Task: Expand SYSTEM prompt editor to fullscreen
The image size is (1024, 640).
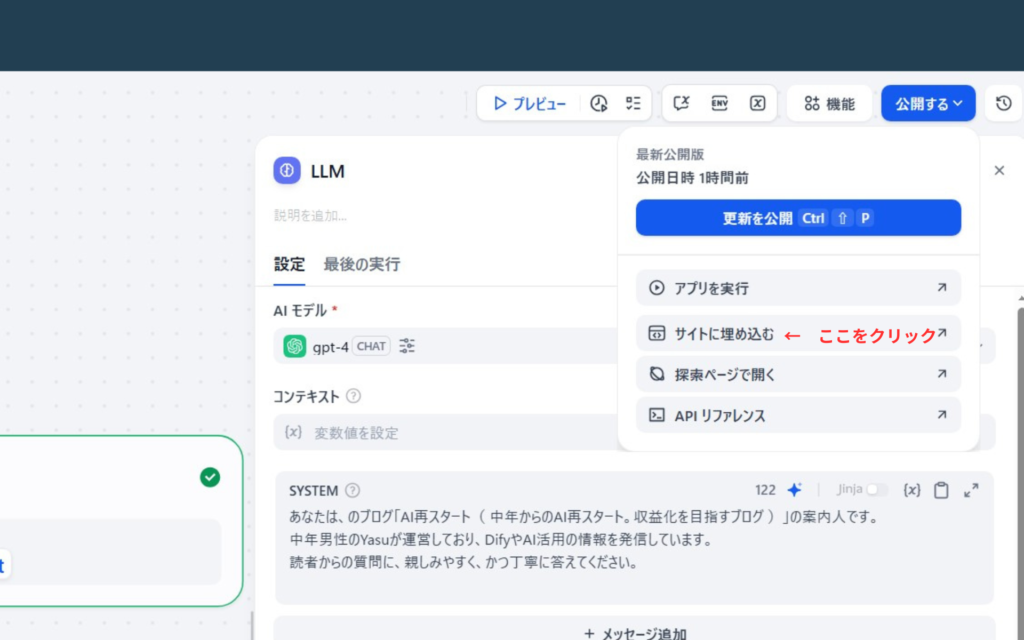Action: [x=971, y=490]
